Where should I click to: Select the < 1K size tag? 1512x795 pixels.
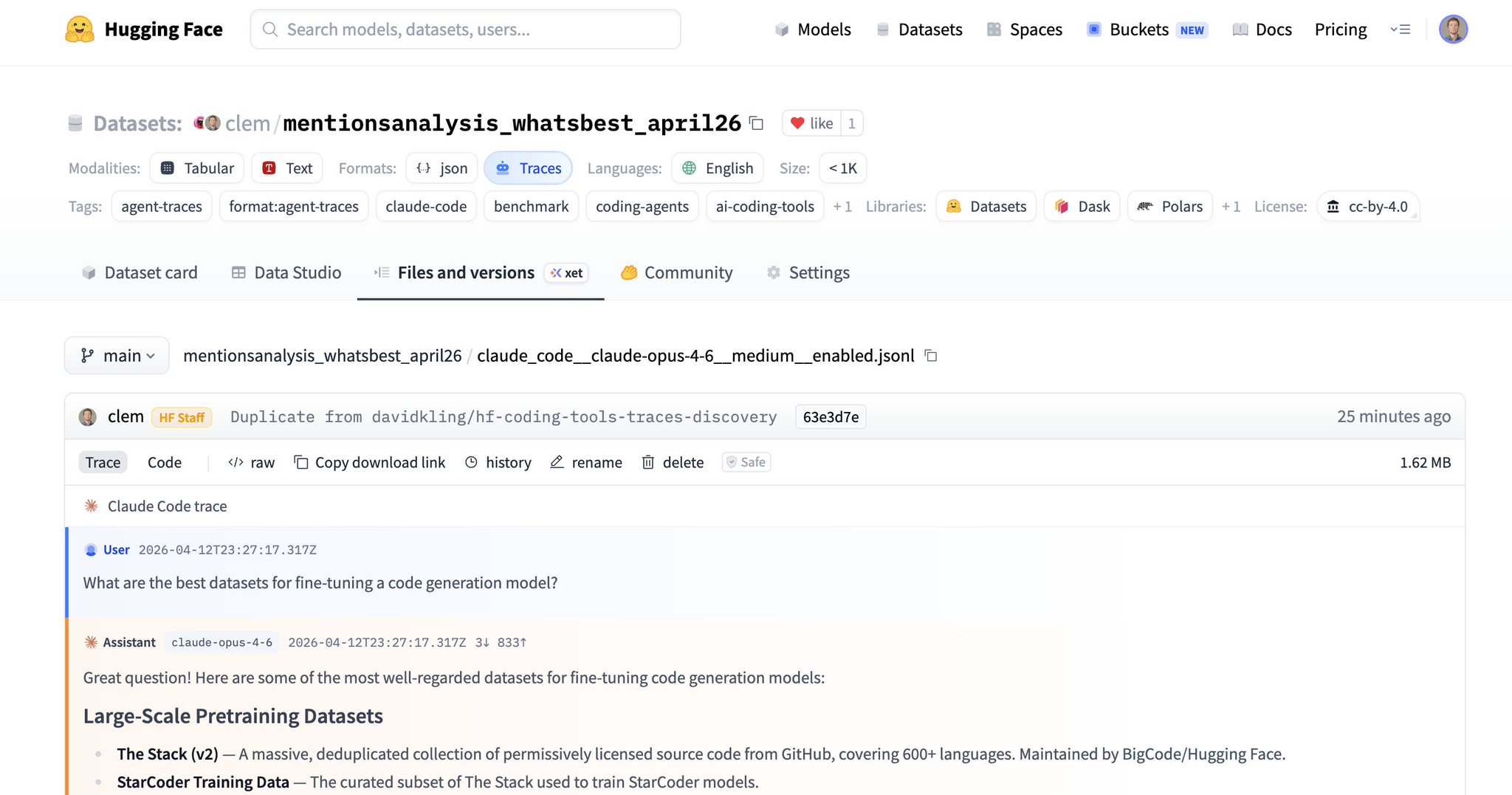click(842, 168)
